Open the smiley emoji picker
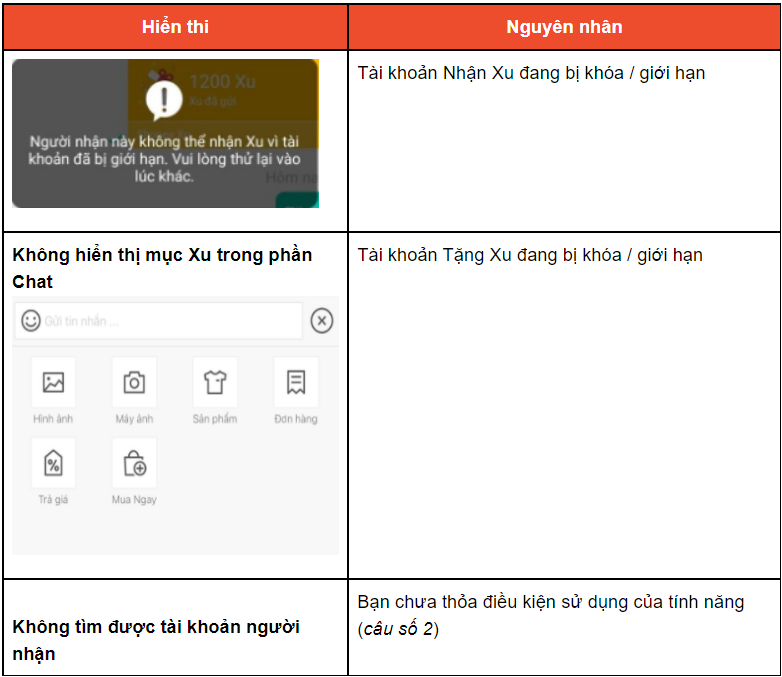The width and height of the screenshot is (782, 677). (31, 320)
